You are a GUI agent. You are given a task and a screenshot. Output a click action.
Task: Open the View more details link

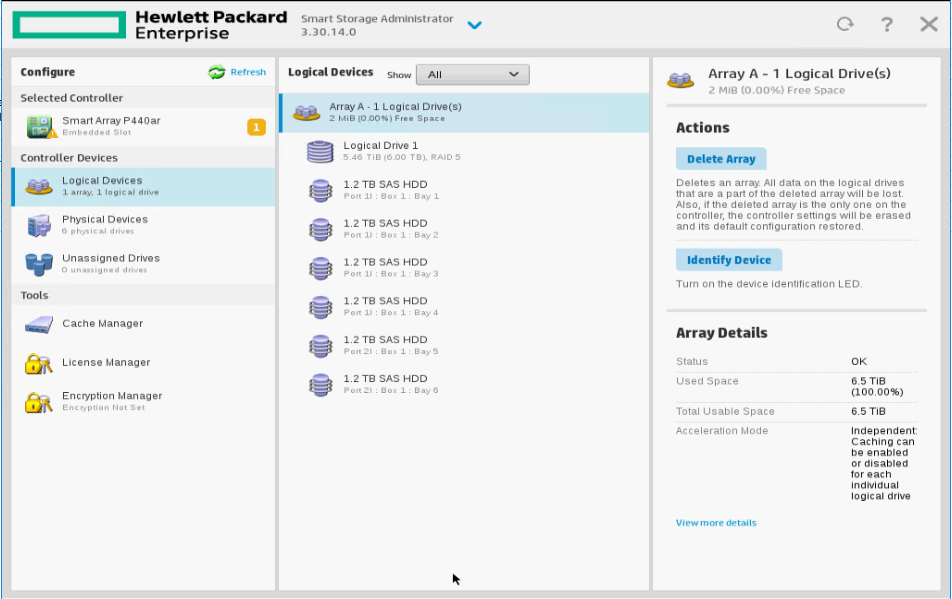[716, 523]
